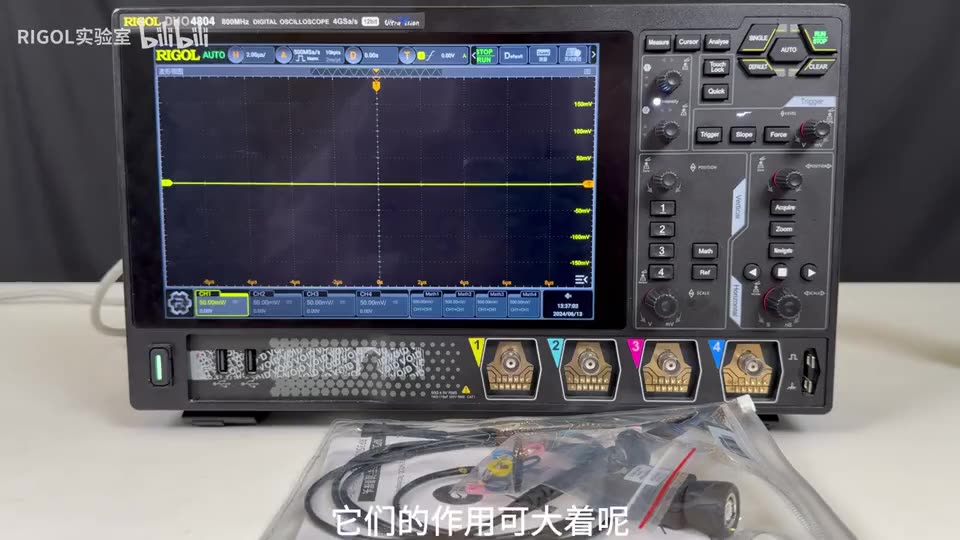Tap the speaker notification icon above the clock

[x=568, y=296]
